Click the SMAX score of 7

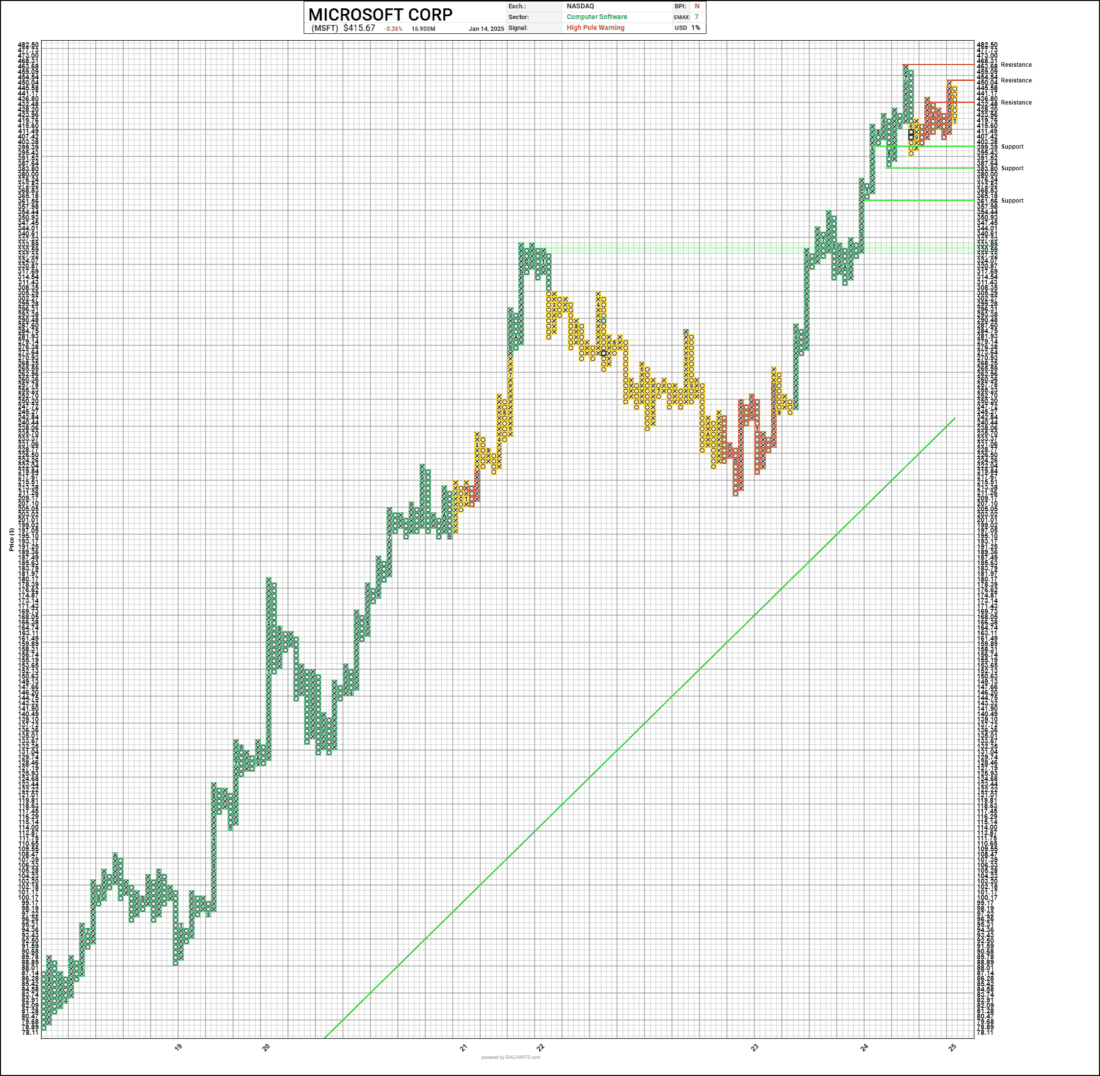click(x=697, y=17)
